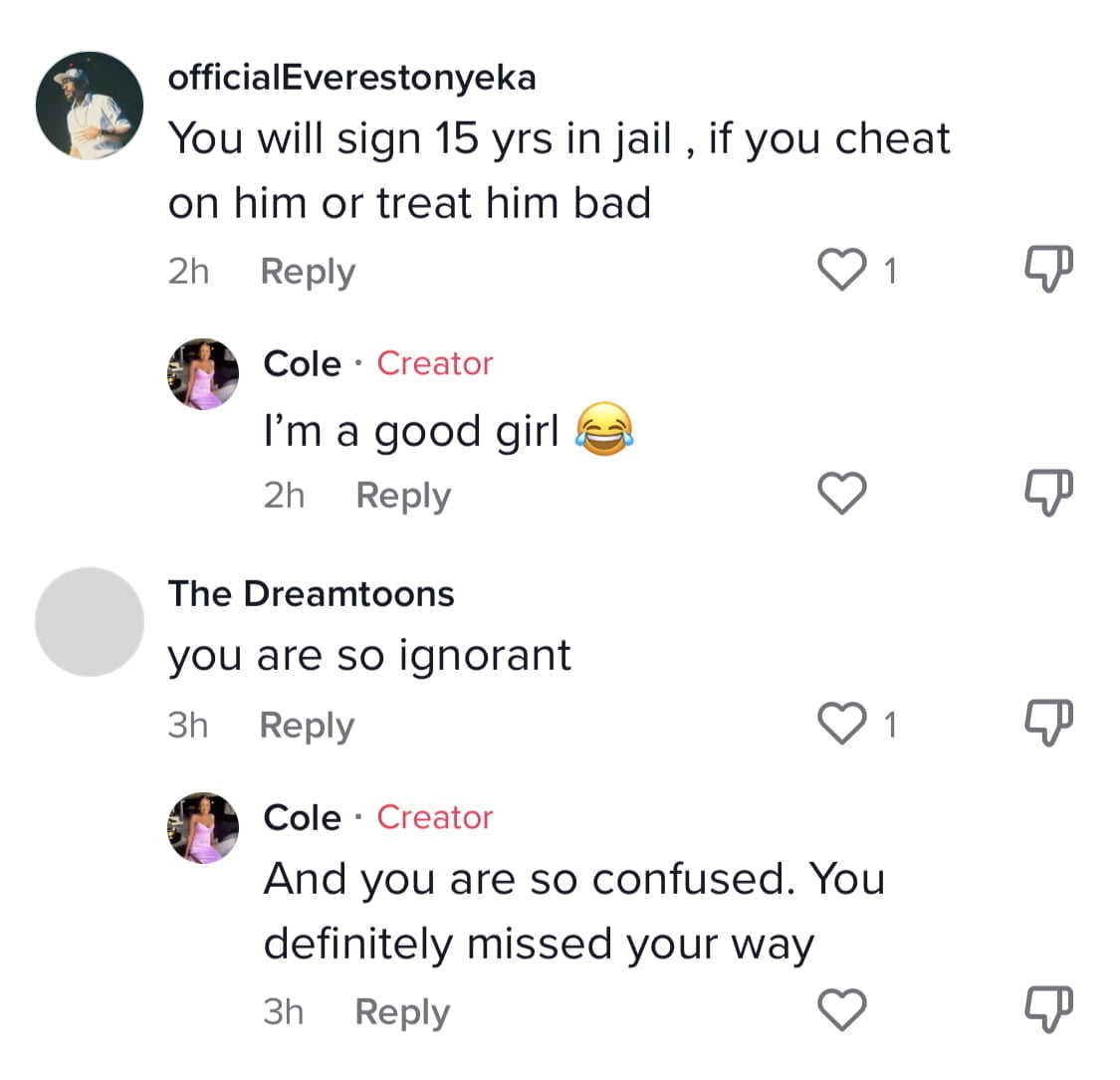1120x1080 pixels.
Task: Open The Dreamtoons' blank gray avatar
Action: click(90, 621)
